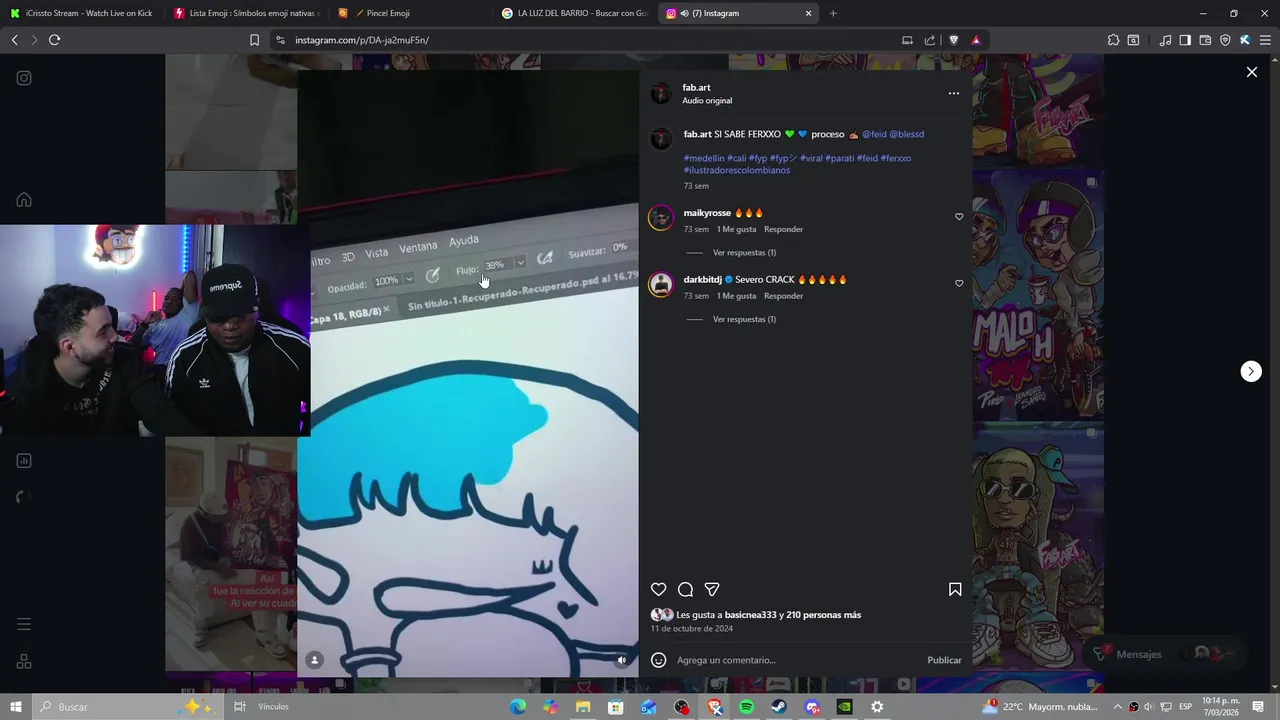The width and height of the screenshot is (1280, 720).
Task: Open Brave VPN shield icon
Action: pyautogui.click(x=1225, y=40)
